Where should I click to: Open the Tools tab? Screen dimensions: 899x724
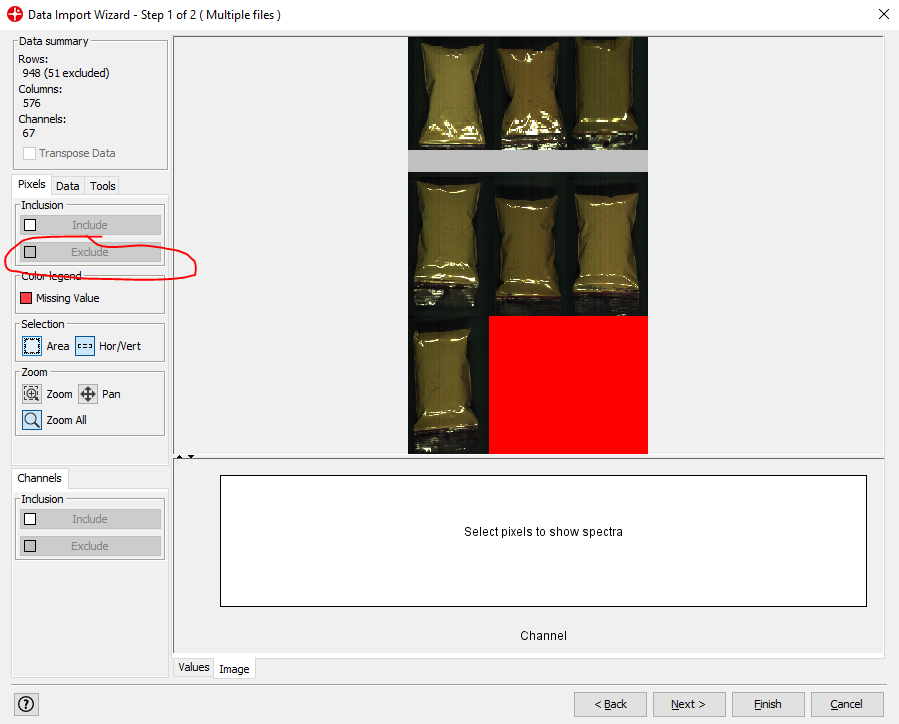(103, 186)
